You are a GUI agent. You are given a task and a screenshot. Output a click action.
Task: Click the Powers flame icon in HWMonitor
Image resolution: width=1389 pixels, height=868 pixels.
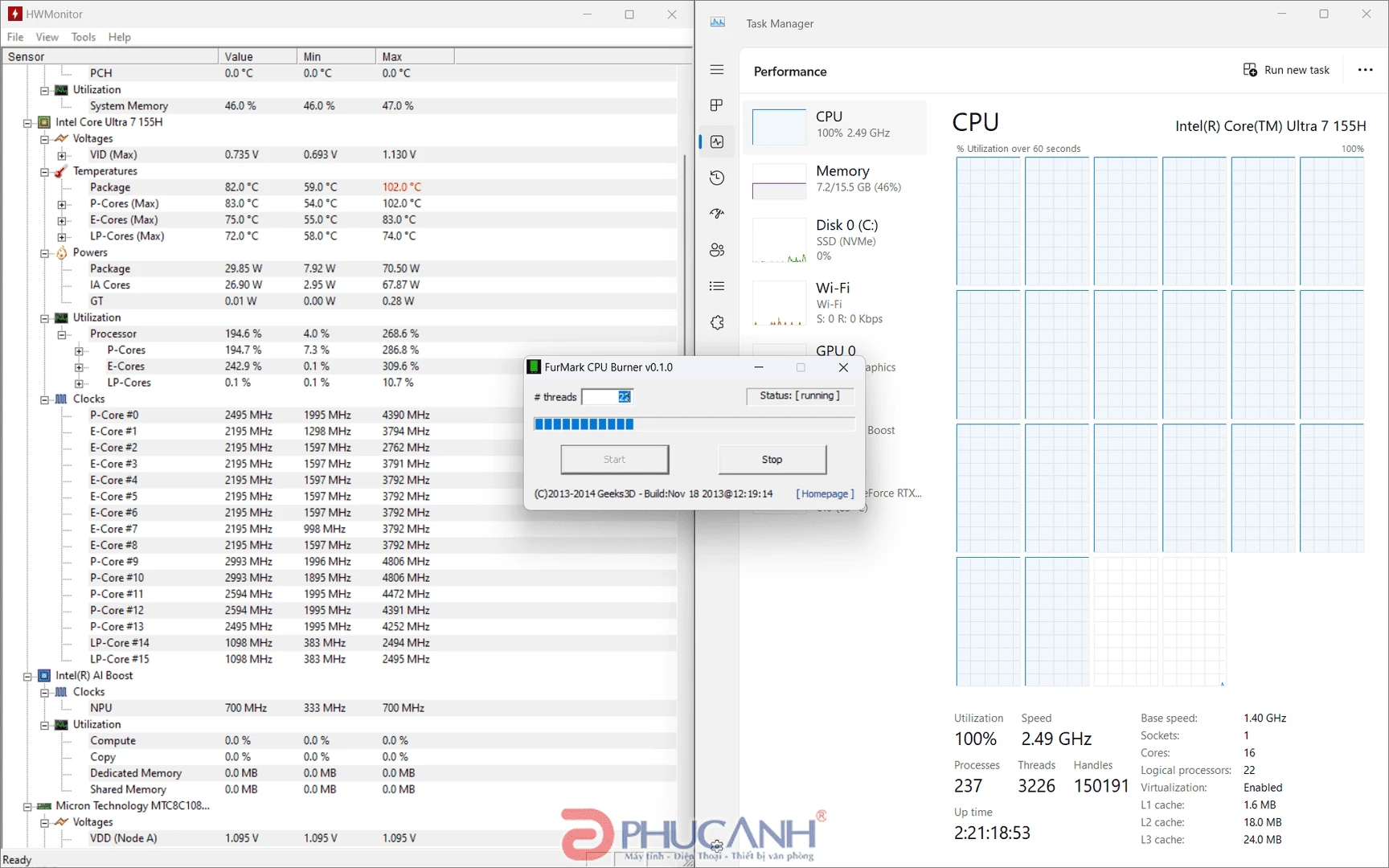[x=62, y=252]
